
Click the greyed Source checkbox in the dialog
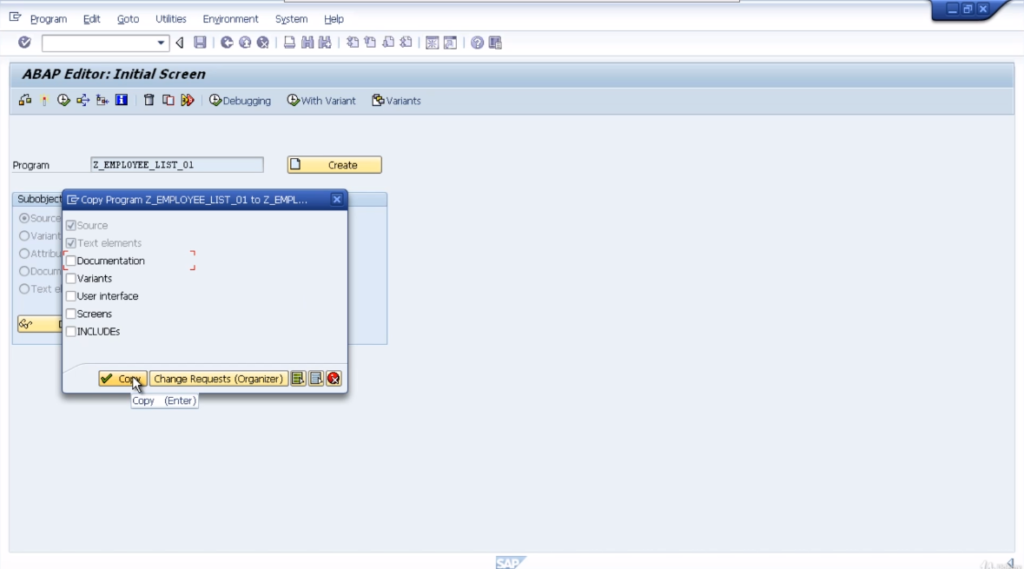(71, 225)
